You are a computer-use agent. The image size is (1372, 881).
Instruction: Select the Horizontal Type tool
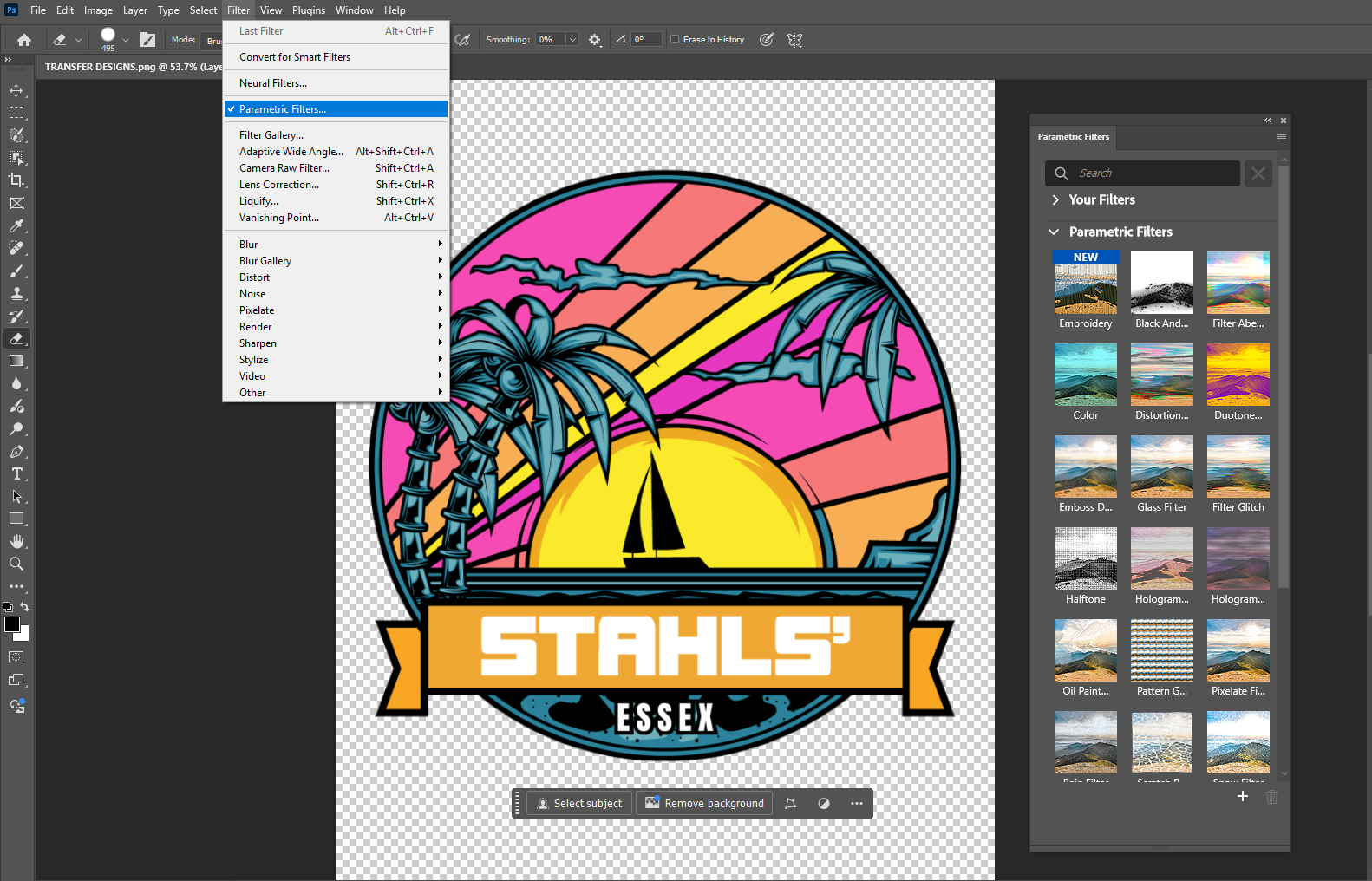tap(16, 473)
